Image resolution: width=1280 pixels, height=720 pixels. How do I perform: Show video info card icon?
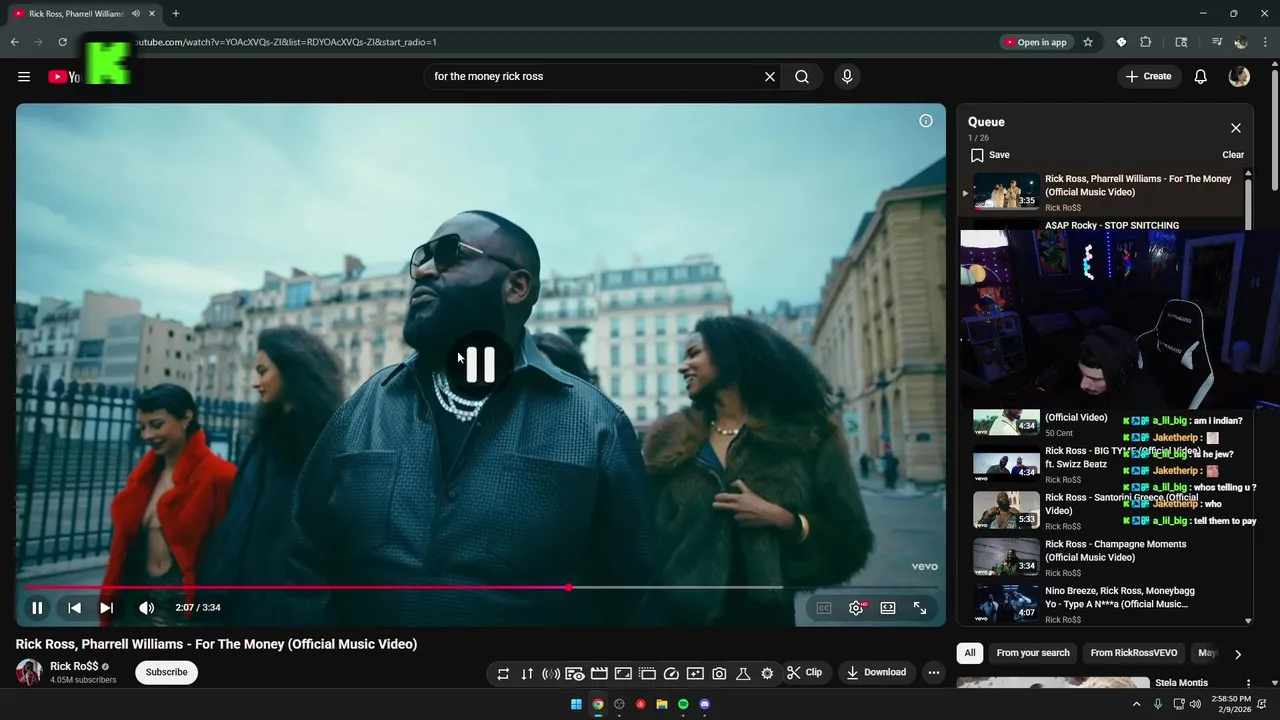926,121
